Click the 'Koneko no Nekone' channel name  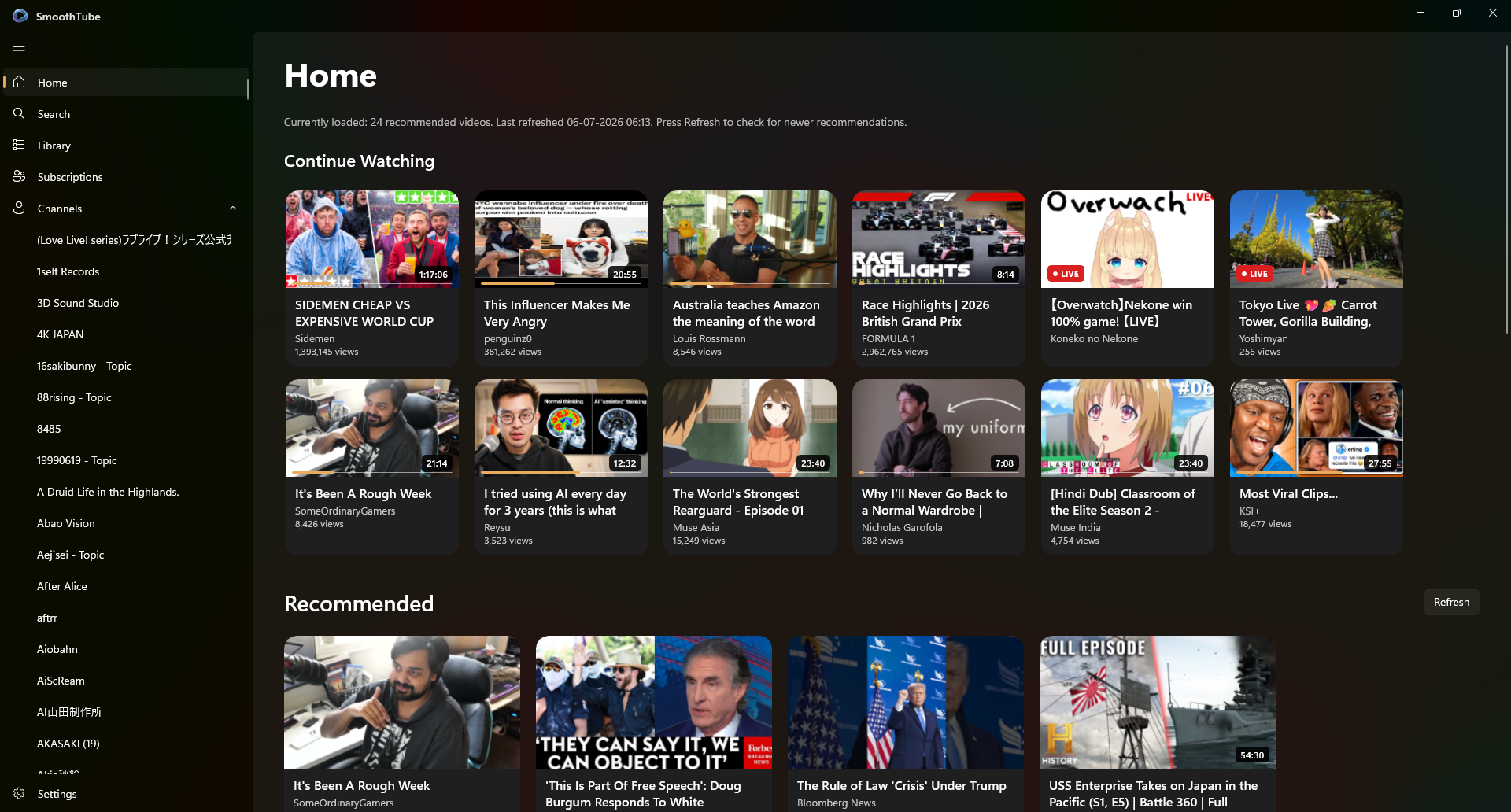1094,338
